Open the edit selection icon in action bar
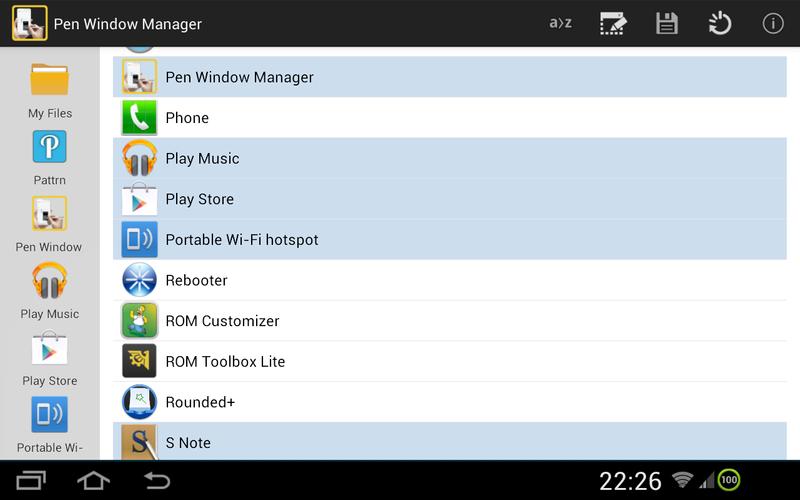This screenshot has width=800, height=500. tap(613, 23)
